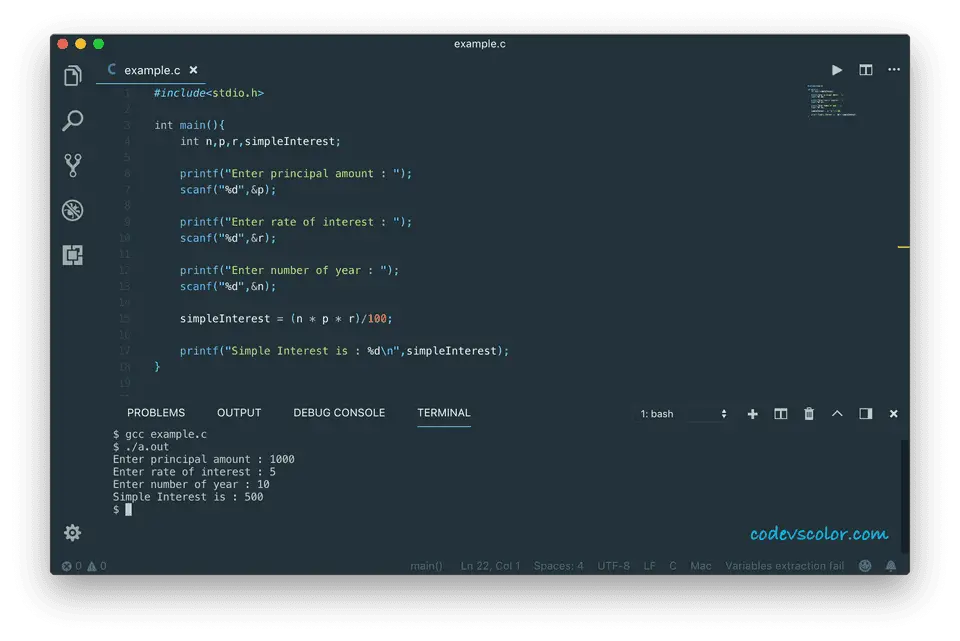Open the Manage gear menu
The image size is (960, 641).
(72, 533)
